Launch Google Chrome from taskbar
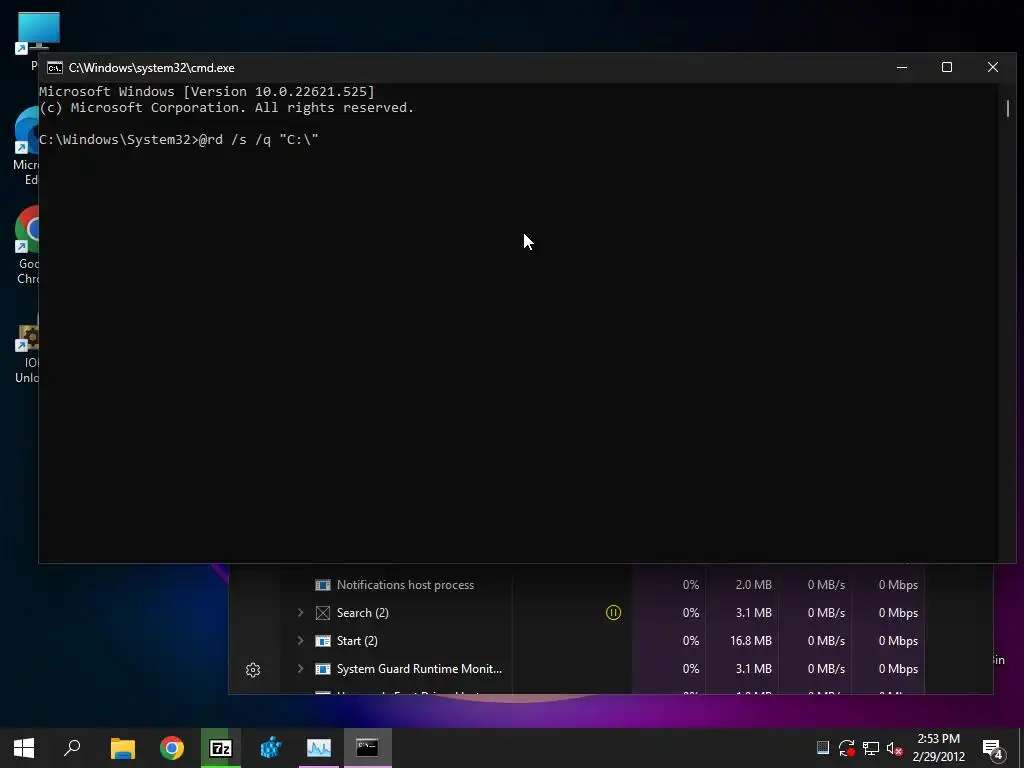1024x768 pixels. [x=172, y=748]
